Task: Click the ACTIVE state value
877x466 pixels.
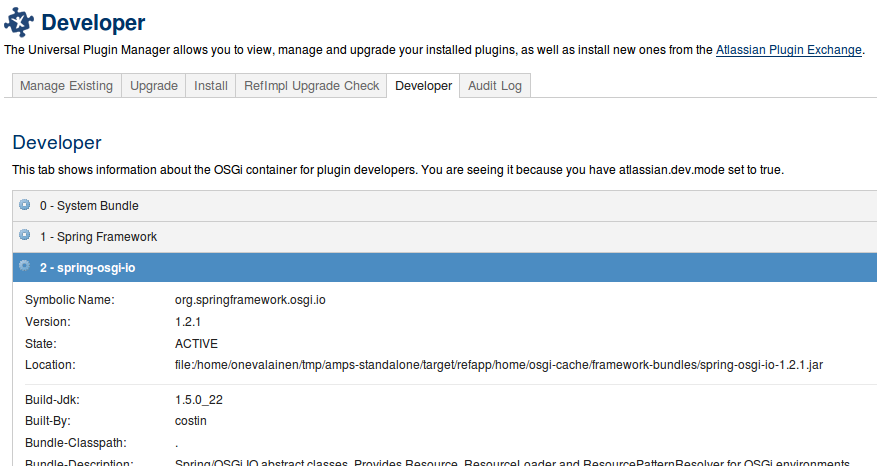Action: [196, 343]
